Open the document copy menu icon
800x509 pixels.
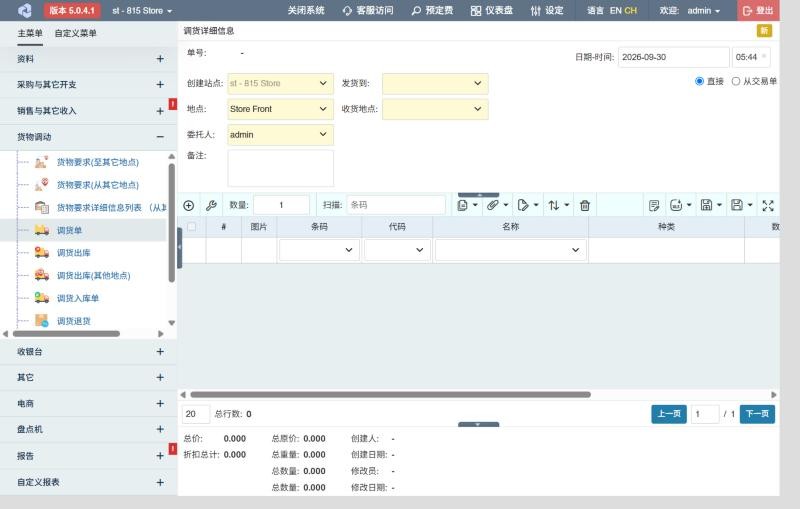(467, 206)
